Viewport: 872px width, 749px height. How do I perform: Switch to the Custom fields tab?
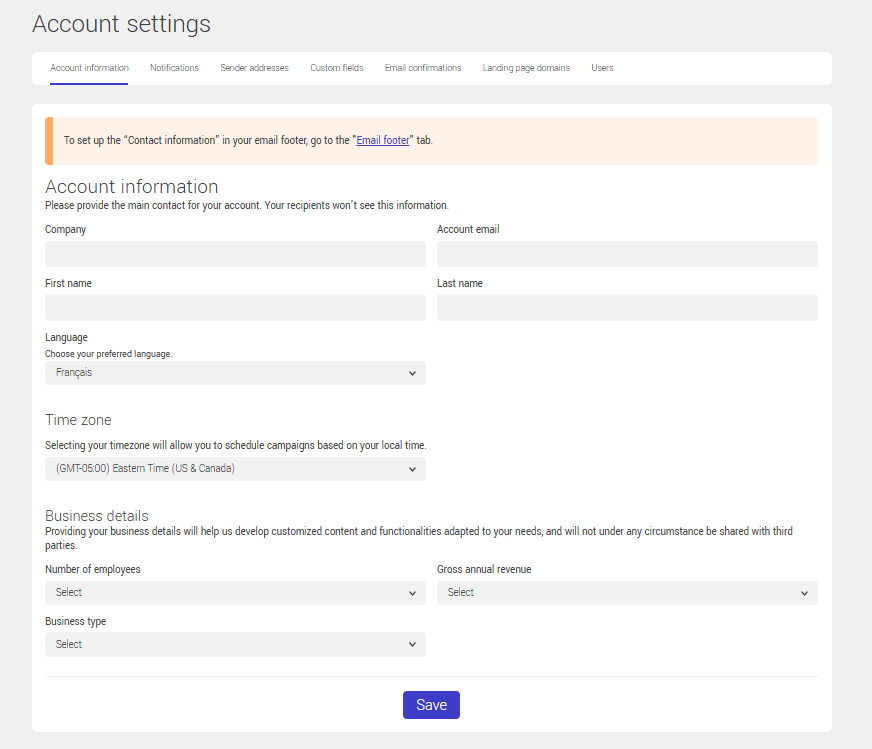click(336, 67)
